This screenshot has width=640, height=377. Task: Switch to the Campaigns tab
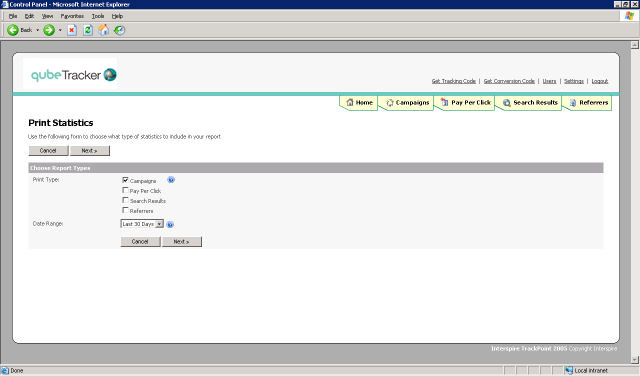click(407, 103)
